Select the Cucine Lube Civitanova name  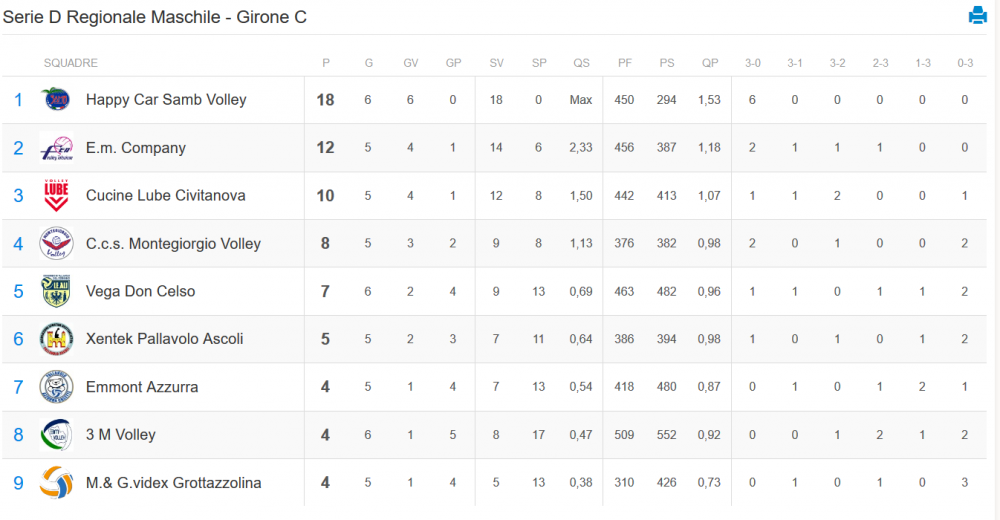(166, 195)
